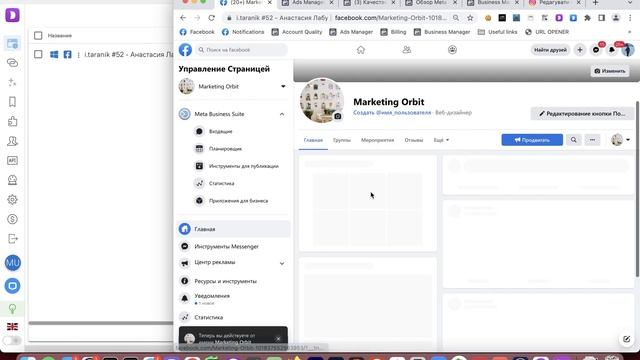
Task: Click the plus Create button in Facebook header
Action: pos(580,50)
